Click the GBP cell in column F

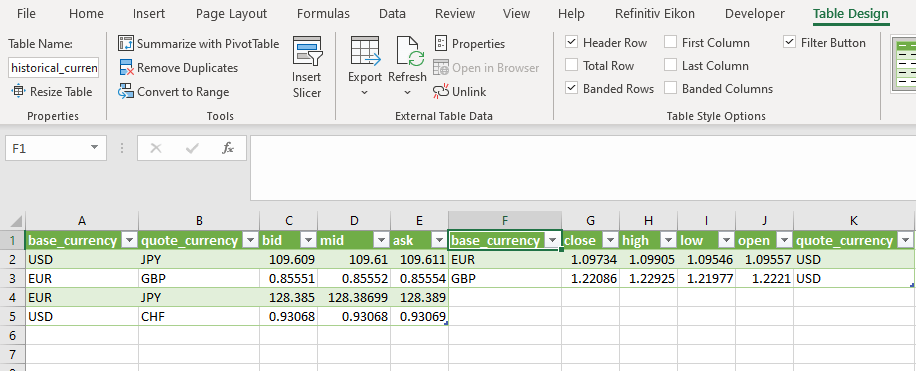[x=505, y=279]
